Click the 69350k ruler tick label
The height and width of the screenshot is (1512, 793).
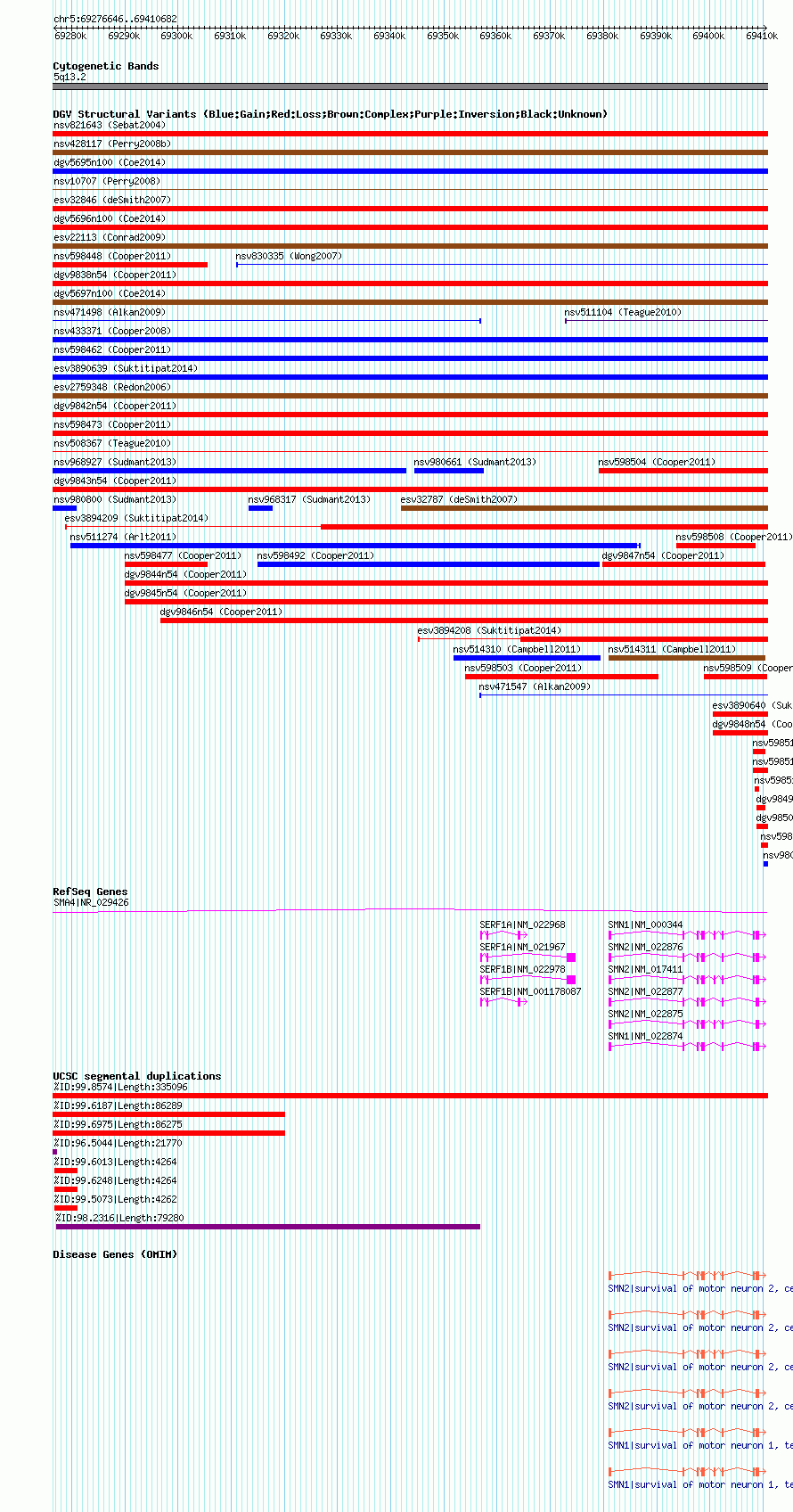443,36
